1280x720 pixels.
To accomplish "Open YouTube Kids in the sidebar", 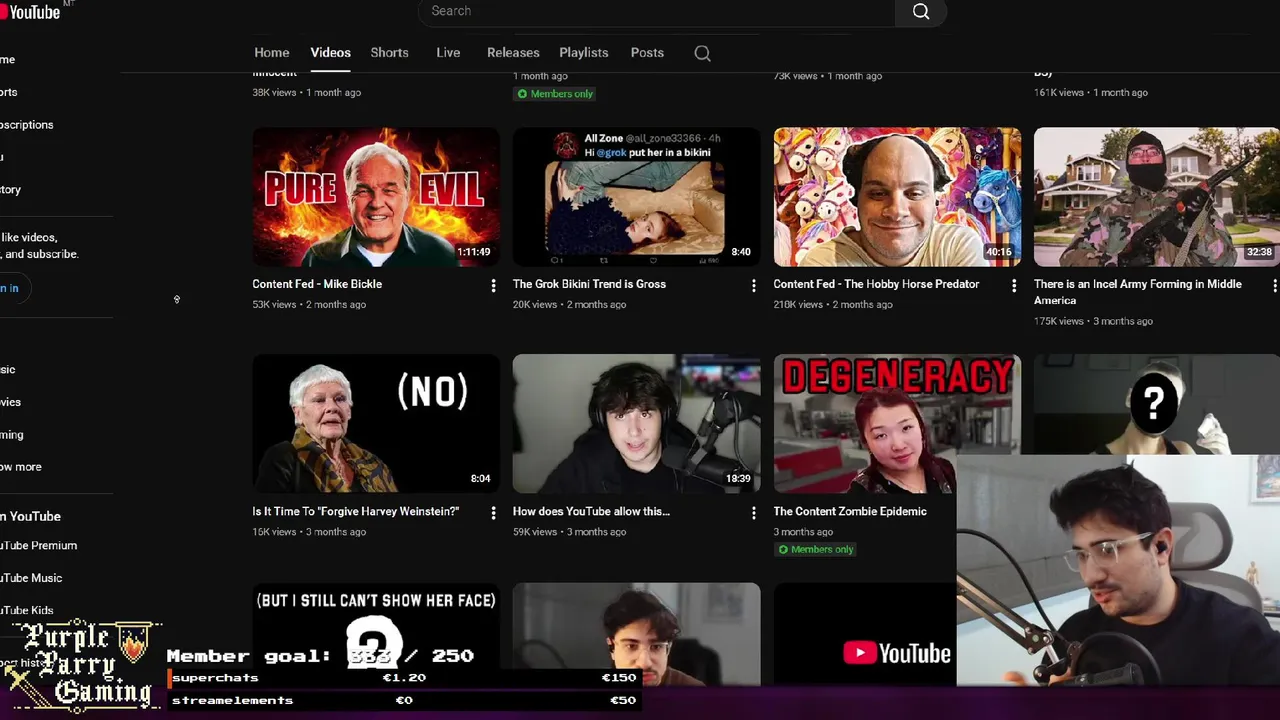I will point(27,610).
